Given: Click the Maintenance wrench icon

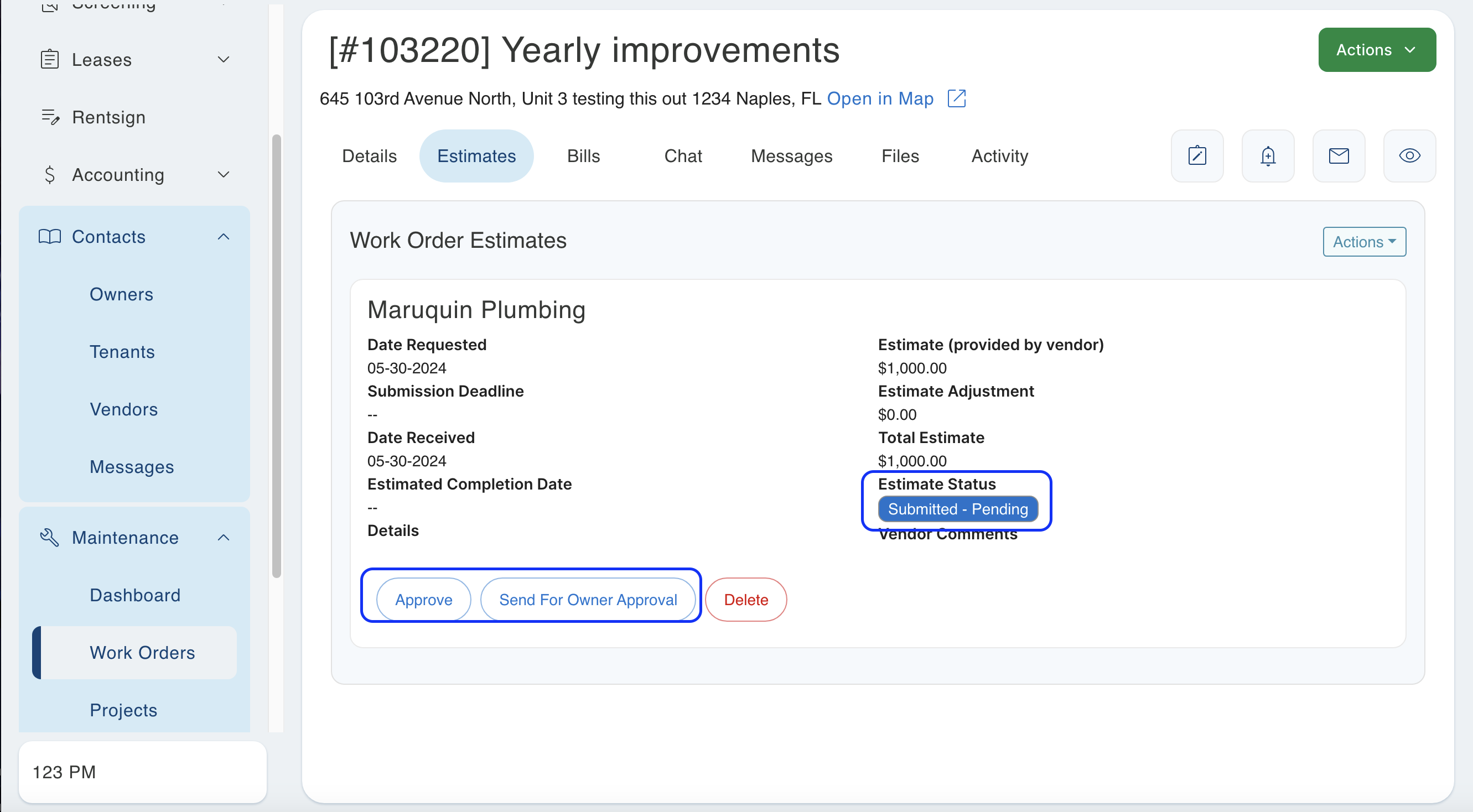Looking at the screenshot, I should 50,538.
